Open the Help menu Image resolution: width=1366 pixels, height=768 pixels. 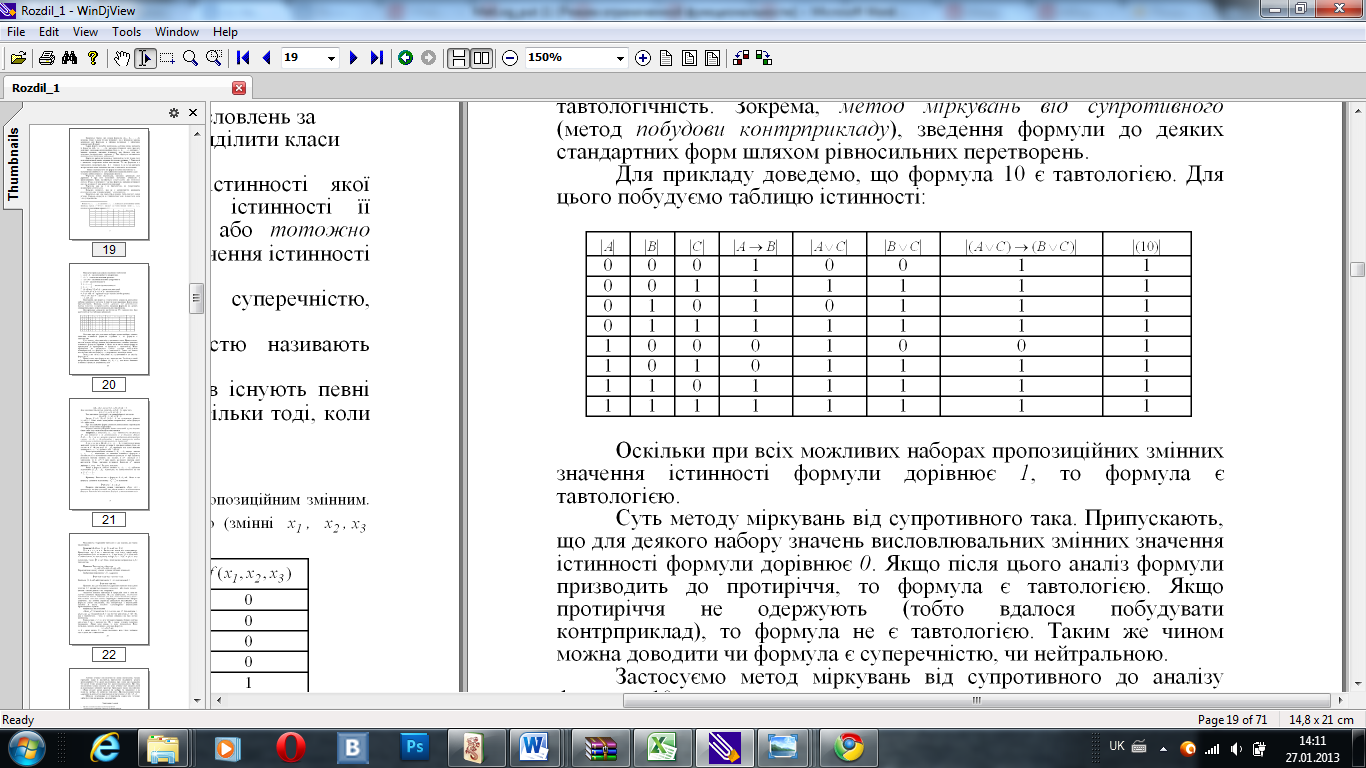pyautogui.click(x=226, y=32)
